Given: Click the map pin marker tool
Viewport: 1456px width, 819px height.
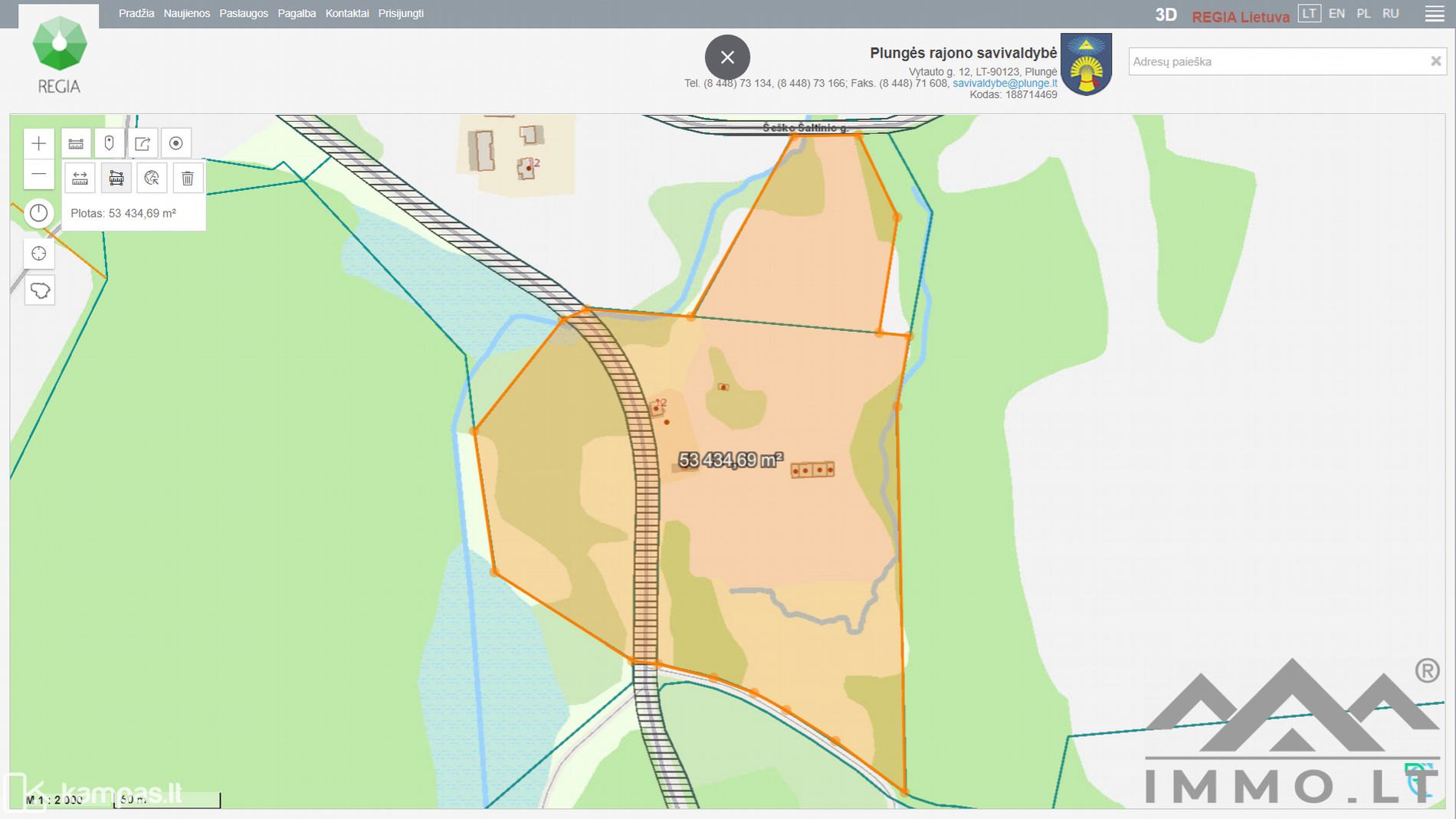Looking at the screenshot, I should (109, 143).
